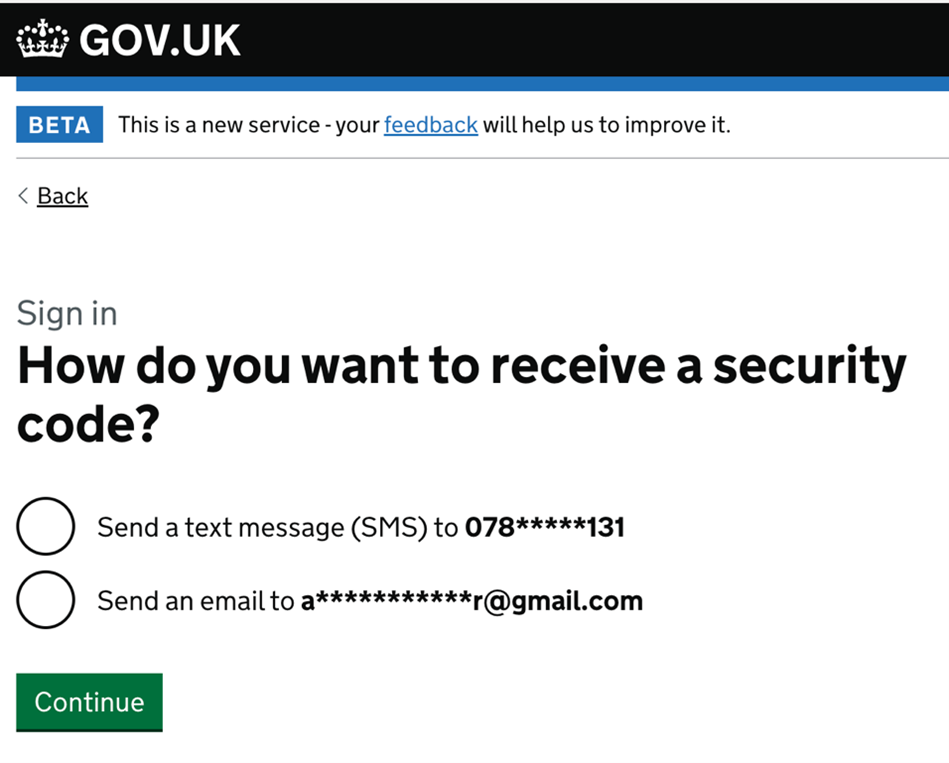Screen dimensions: 949x763
Task: Click the "Send a text message (SMS) to" label
Action: coord(277,527)
